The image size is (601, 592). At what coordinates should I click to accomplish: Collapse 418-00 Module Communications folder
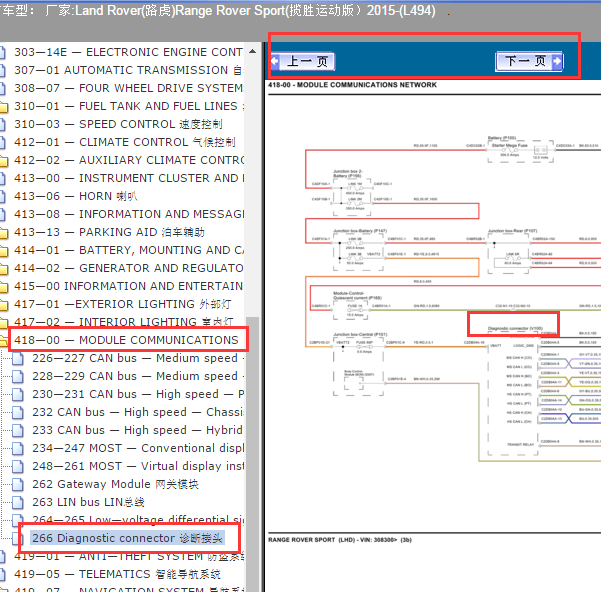click(x=126, y=340)
